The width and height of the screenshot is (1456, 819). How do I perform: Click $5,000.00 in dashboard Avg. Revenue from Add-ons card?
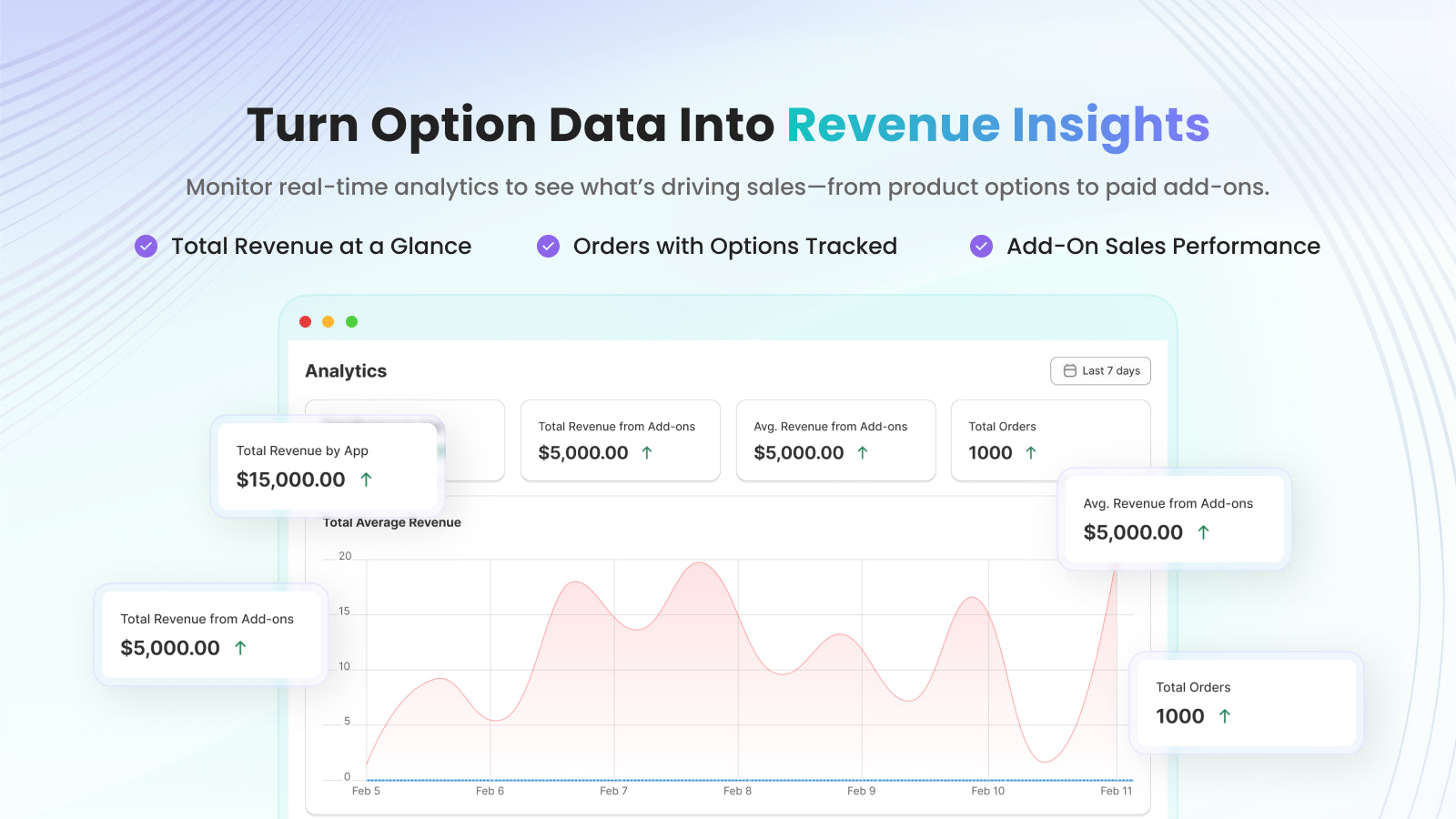coord(799,452)
